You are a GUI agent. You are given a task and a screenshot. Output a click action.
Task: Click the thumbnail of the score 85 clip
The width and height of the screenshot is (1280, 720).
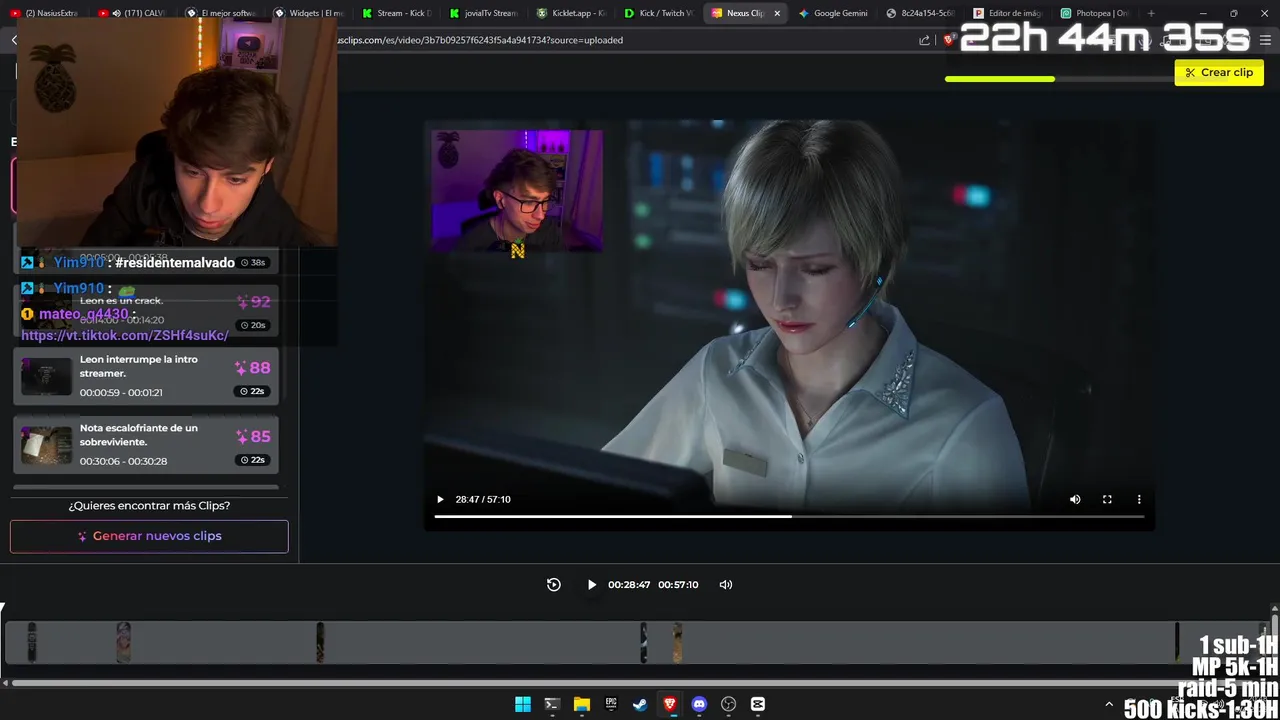[x=47, y=445]
